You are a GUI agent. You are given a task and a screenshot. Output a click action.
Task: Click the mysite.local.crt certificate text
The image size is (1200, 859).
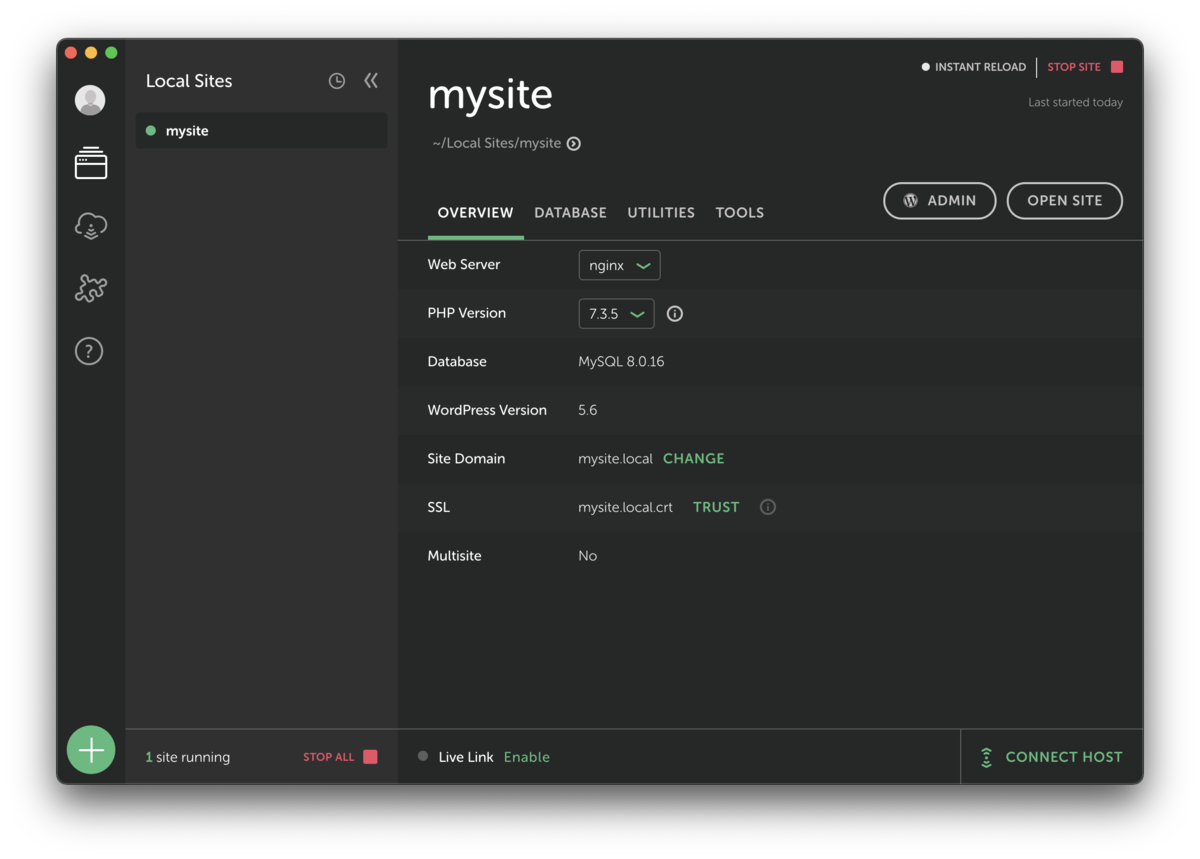(x=625, y=507)
